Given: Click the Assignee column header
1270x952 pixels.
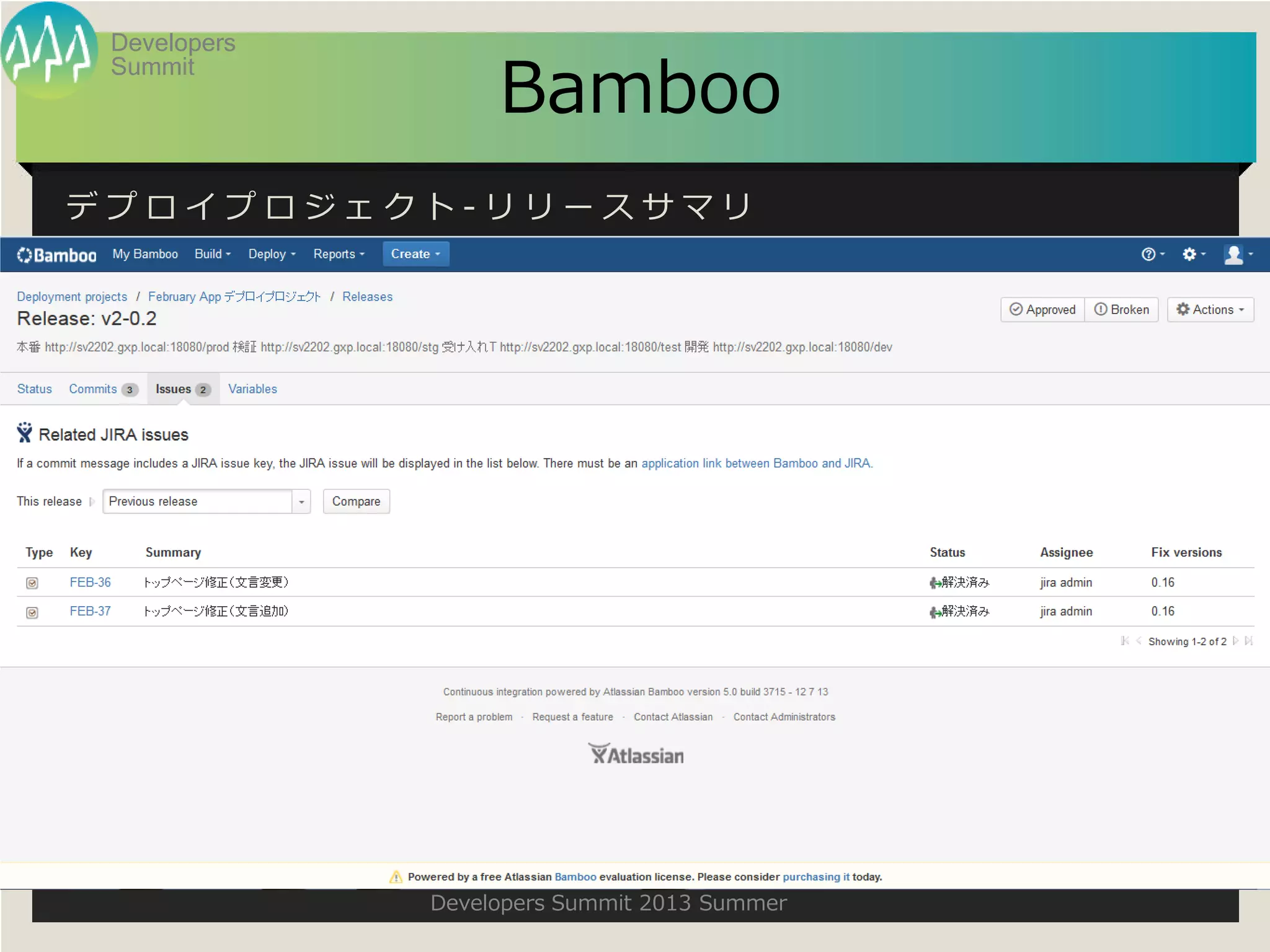Looking at the screenshot, I should (x=1066, y=552).
